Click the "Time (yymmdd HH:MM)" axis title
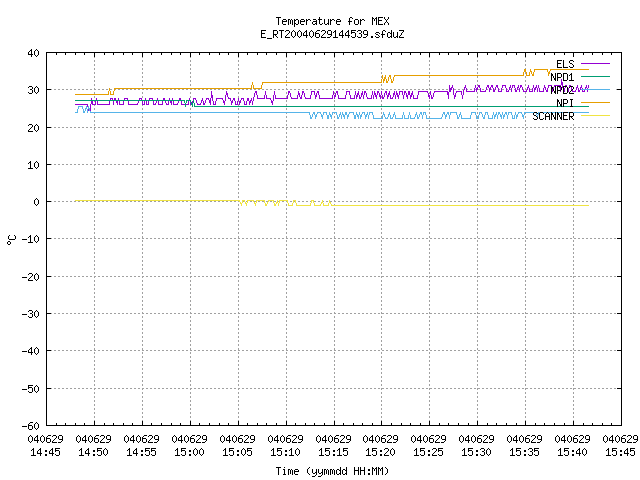The width and height of the screenshot is (640, 480). 332,471
